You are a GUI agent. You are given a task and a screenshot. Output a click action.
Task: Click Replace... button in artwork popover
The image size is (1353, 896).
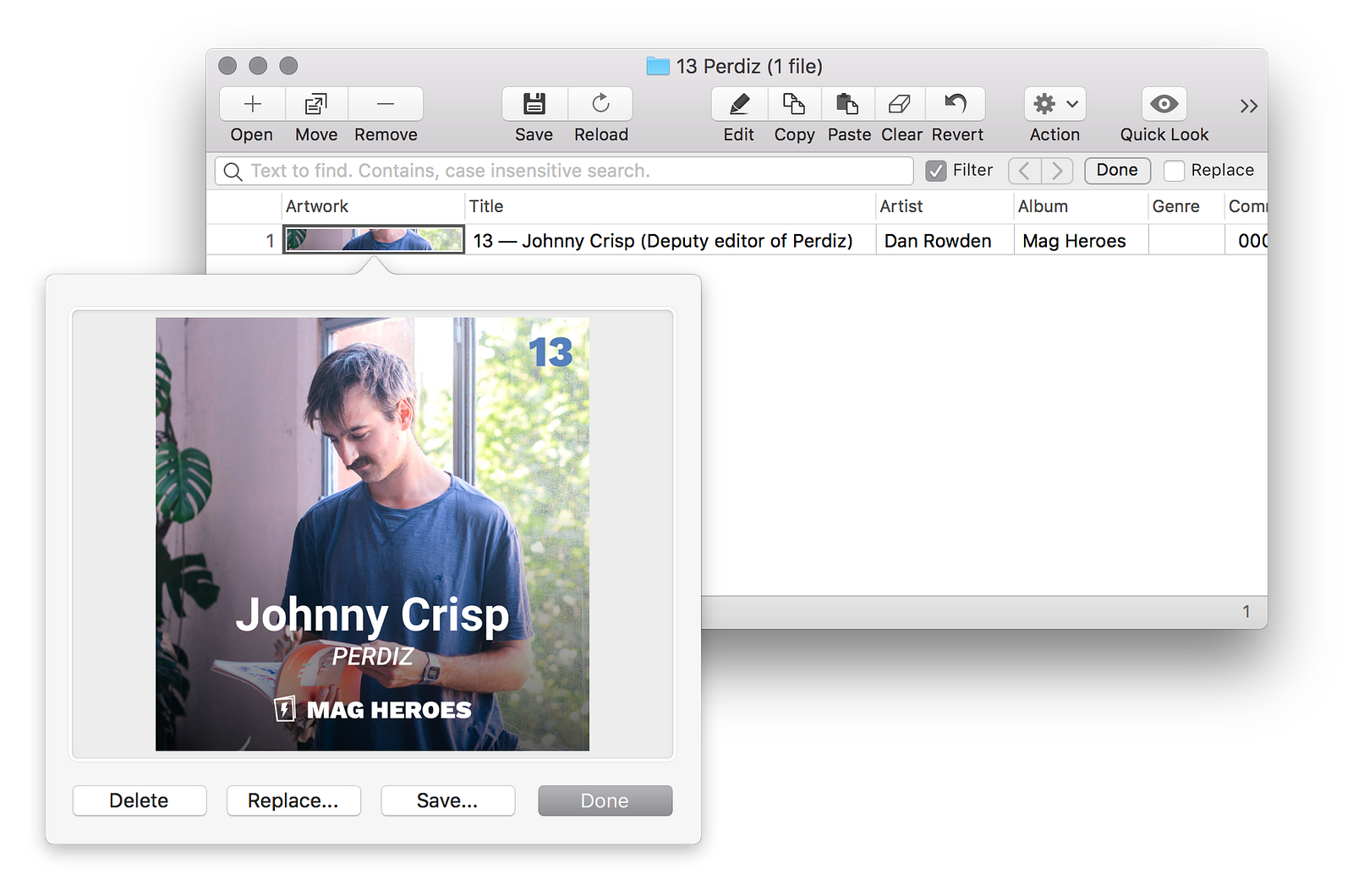click(293, 800)
